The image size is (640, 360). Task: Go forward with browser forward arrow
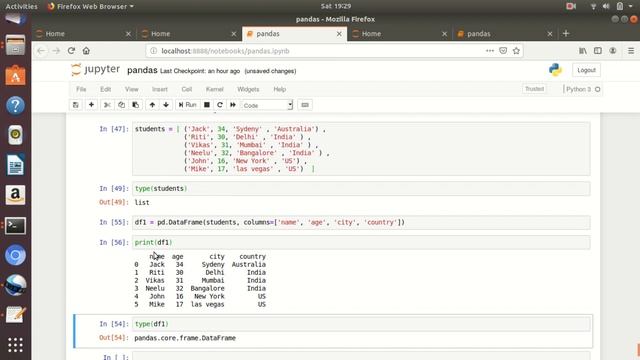tap(56, 51)
